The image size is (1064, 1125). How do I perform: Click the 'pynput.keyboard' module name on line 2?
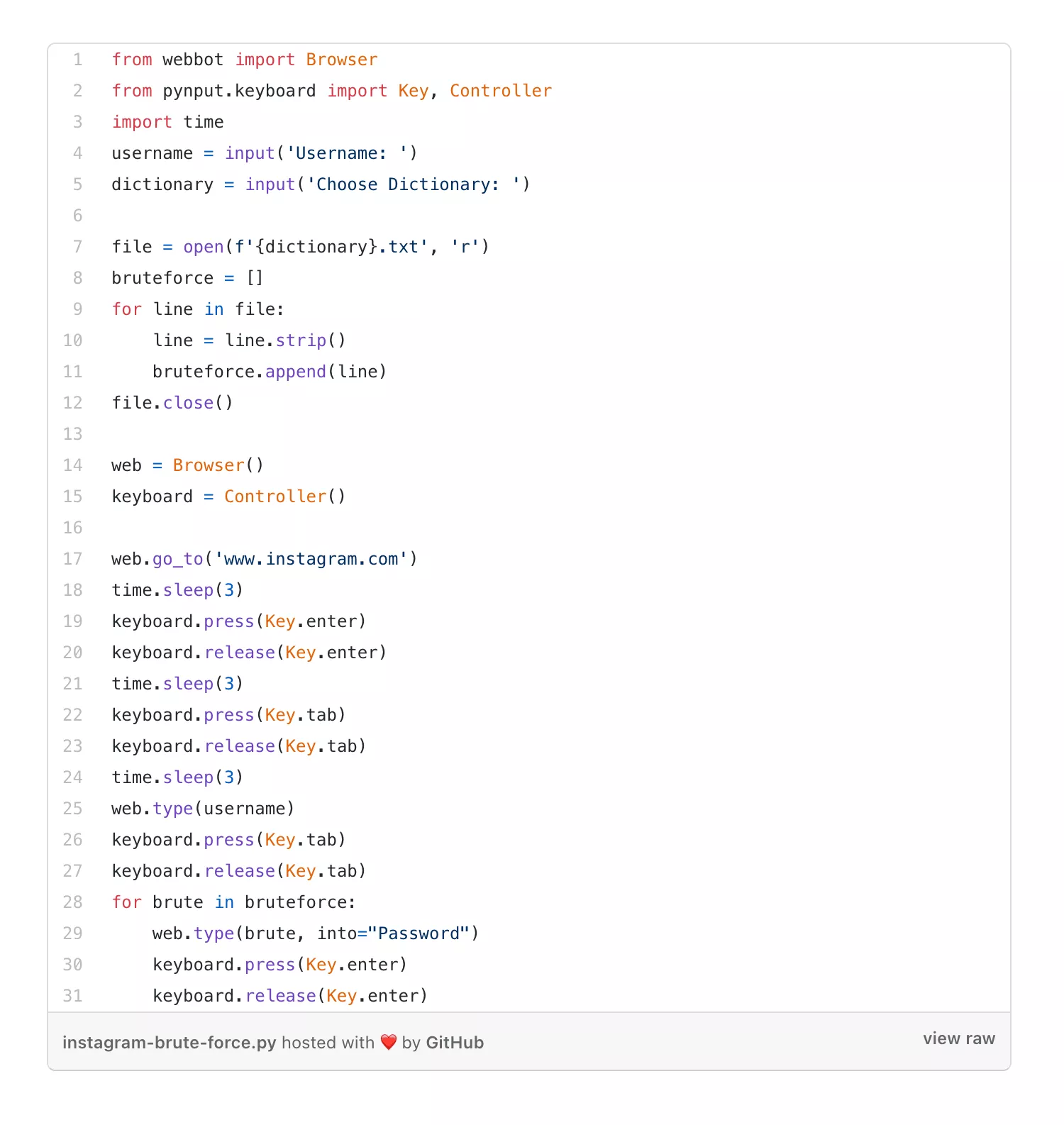click(239, 91)
